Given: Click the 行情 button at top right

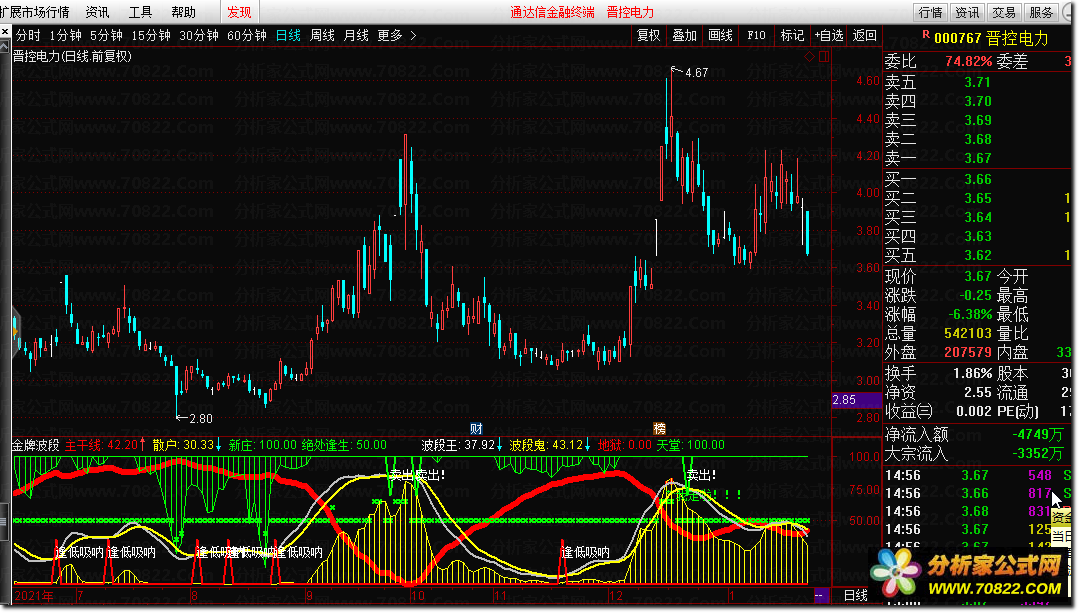Looking at the screenshot, I should point(931,12).
